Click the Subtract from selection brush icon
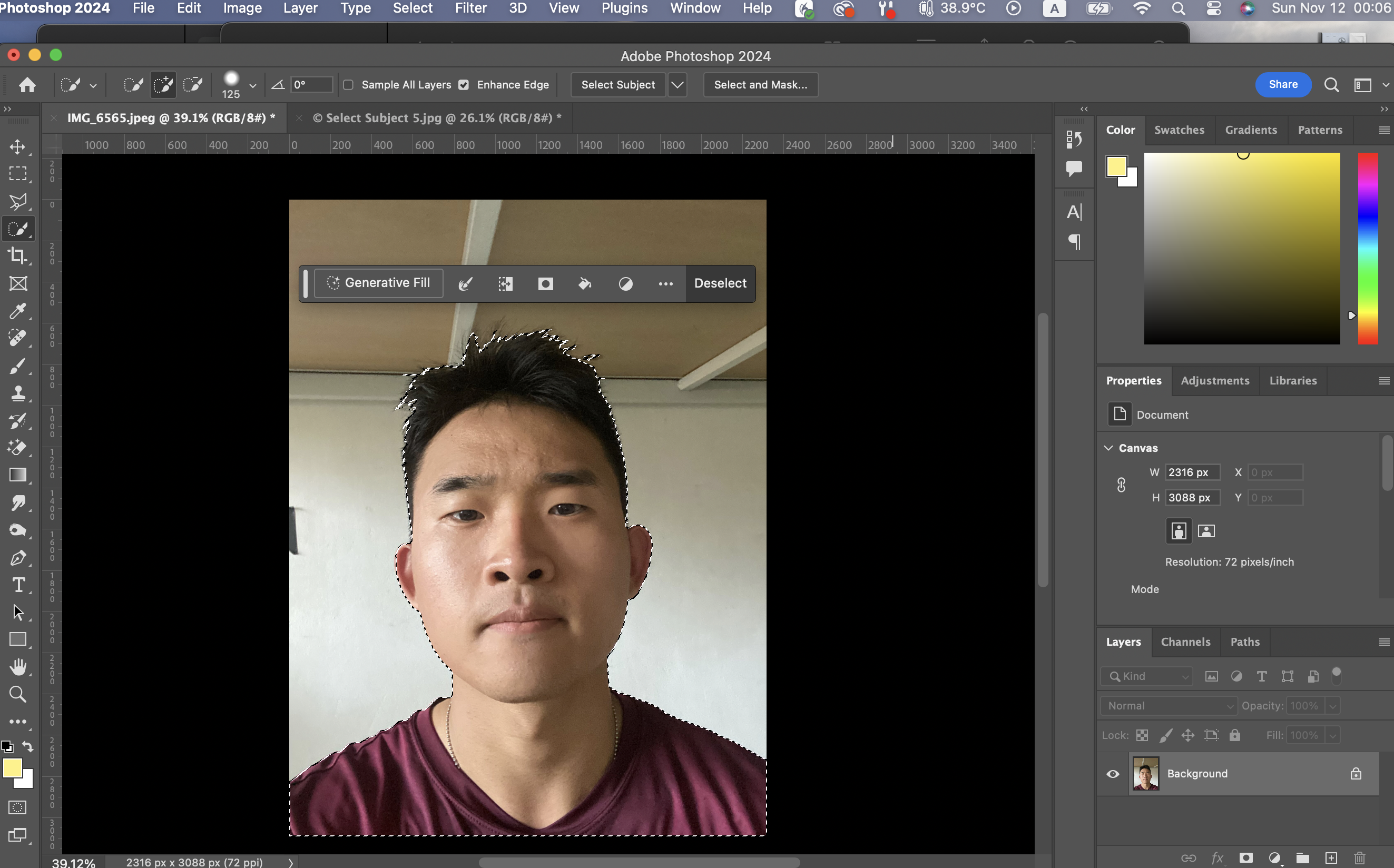The width and height of the screenshot is (1394, 868). [x=192, y=85]
